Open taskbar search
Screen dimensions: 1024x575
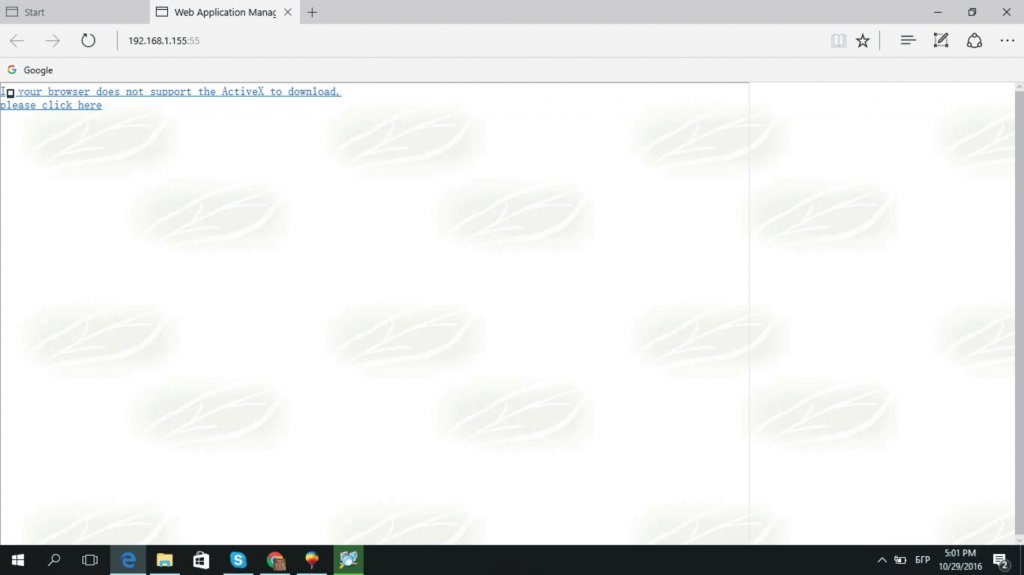(x=54, y=560)
